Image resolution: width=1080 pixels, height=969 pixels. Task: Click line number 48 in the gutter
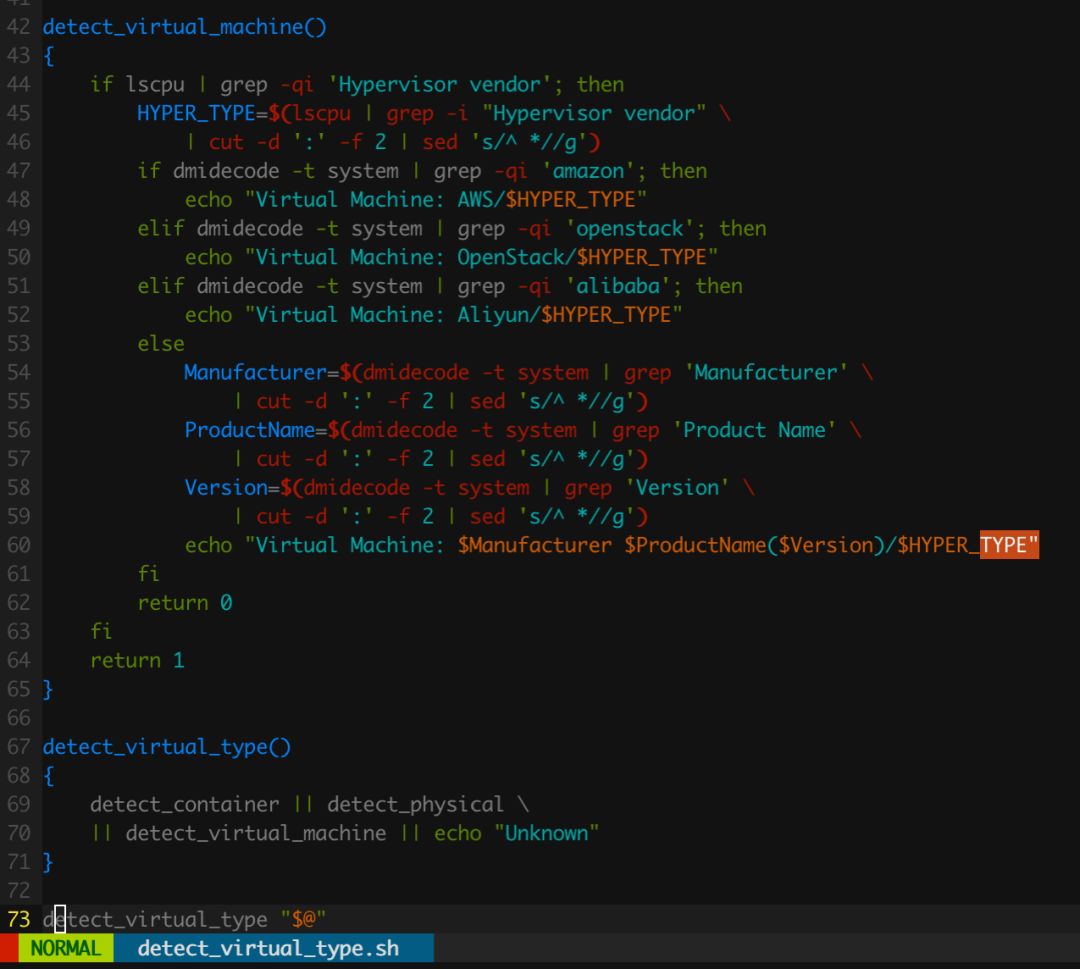point(19,200)
